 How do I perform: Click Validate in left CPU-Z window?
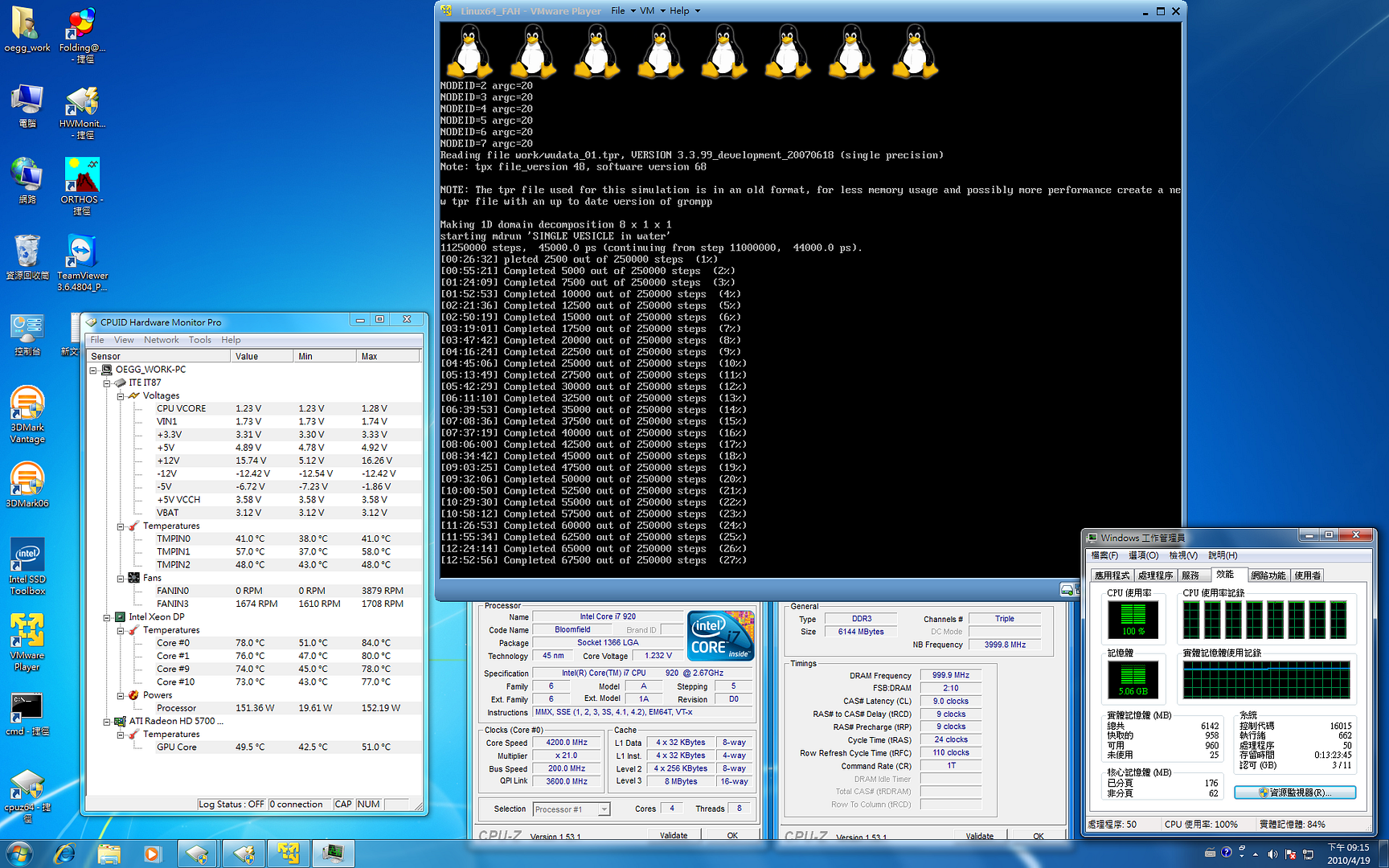[674, 834]
